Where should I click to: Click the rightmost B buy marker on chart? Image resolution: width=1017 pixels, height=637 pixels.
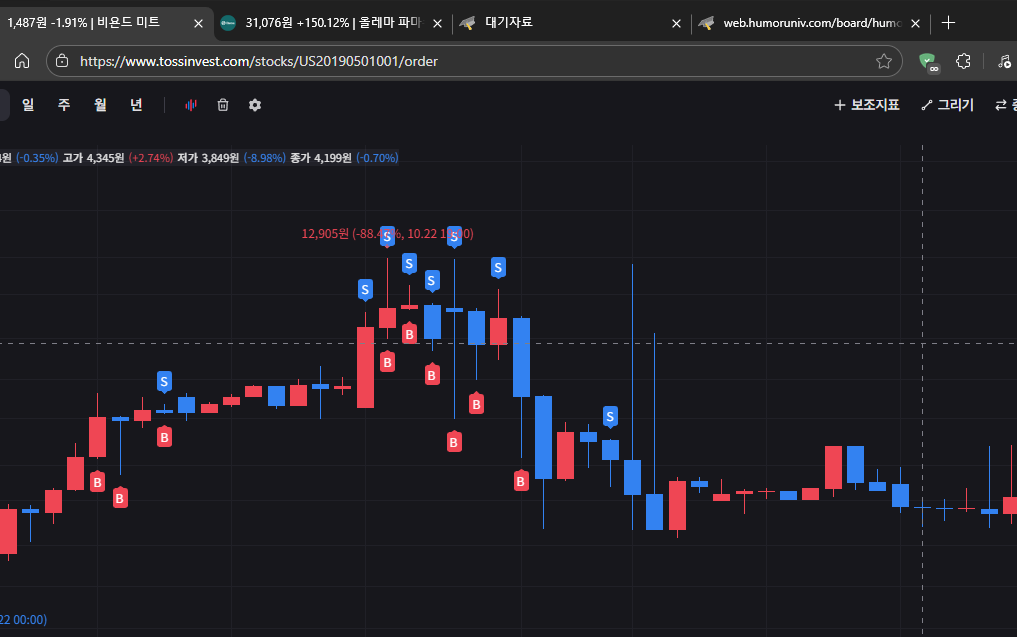[x=521, y=481]
